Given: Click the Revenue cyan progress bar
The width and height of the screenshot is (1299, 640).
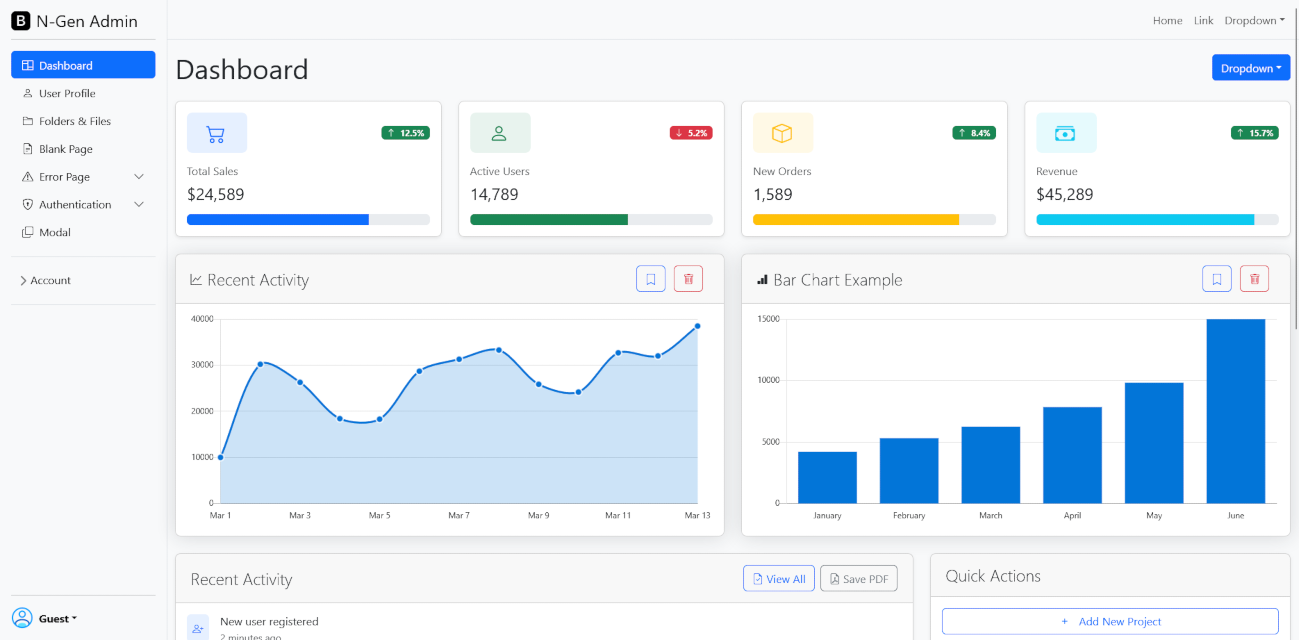Looking at the screenshot, I should [1145, 219].
